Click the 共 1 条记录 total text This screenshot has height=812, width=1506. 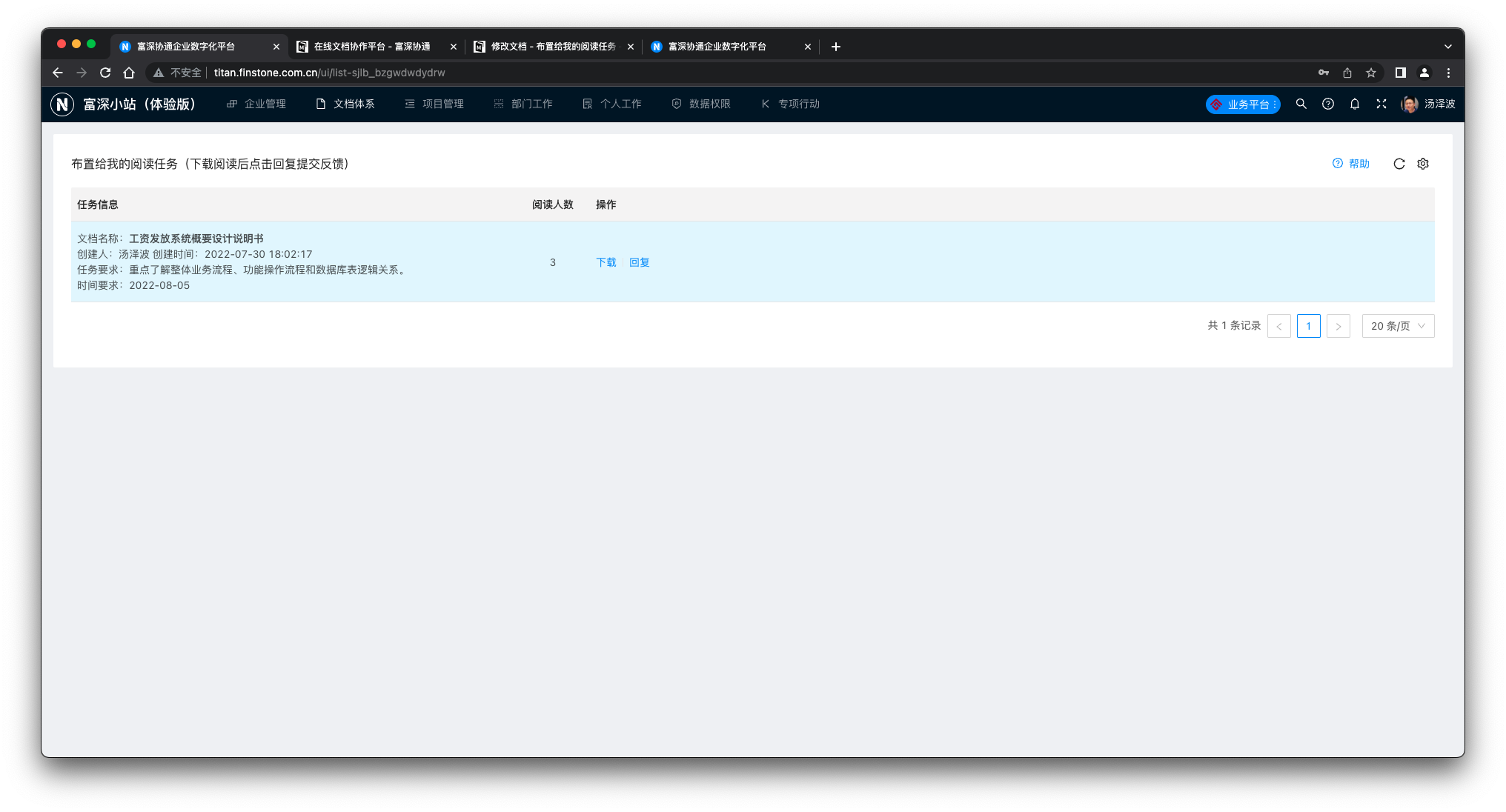tap(1234, 325)
